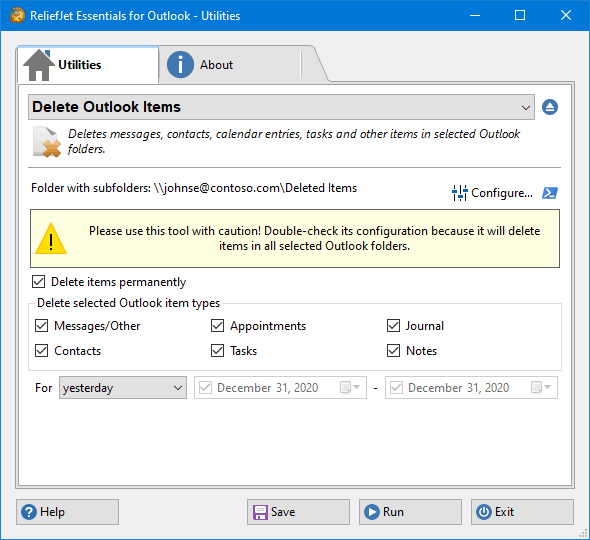
Task: Click the Run button
Action: click(x=410, y=512)
